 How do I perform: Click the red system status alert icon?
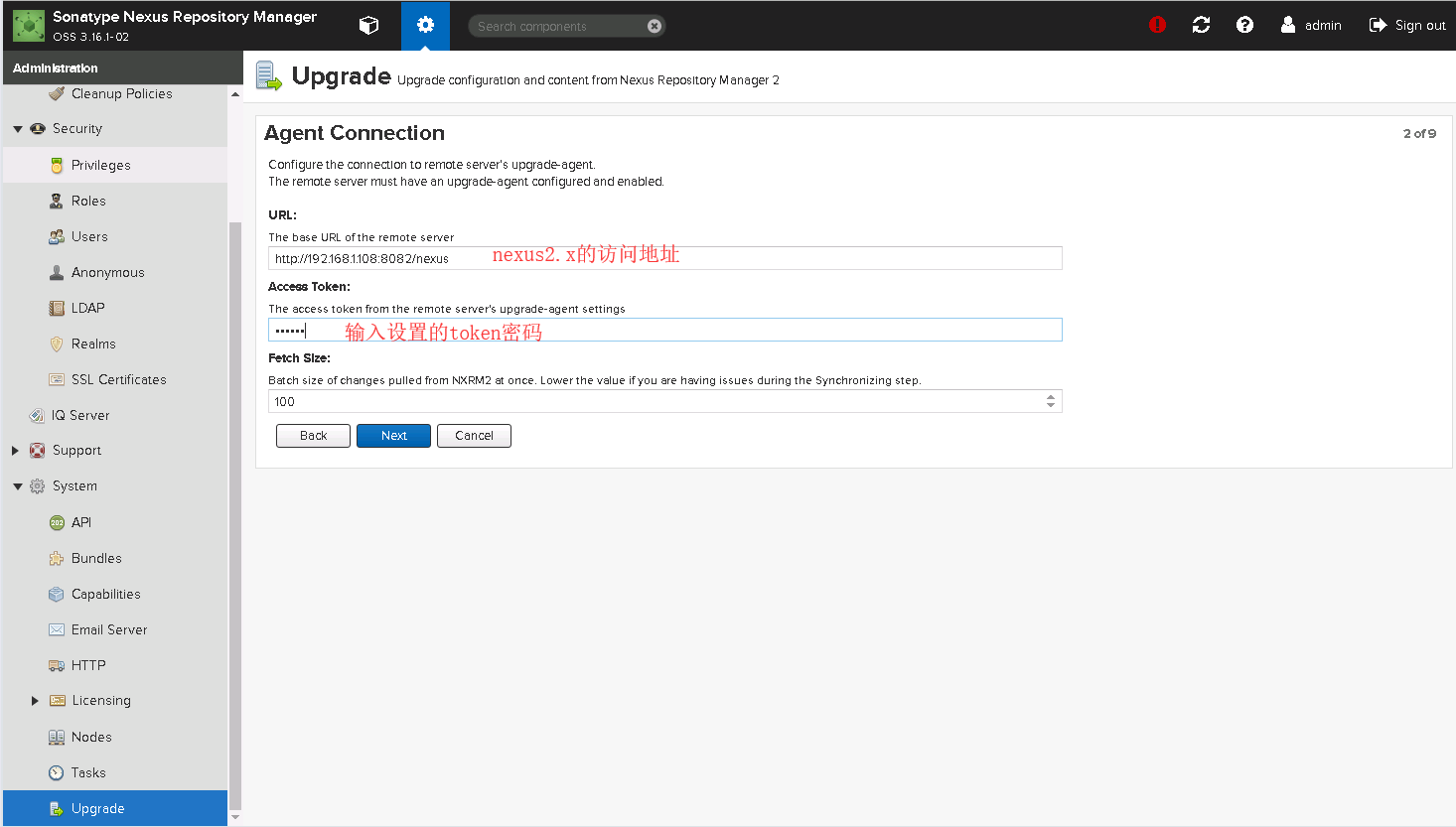[x=1157, y=25]
